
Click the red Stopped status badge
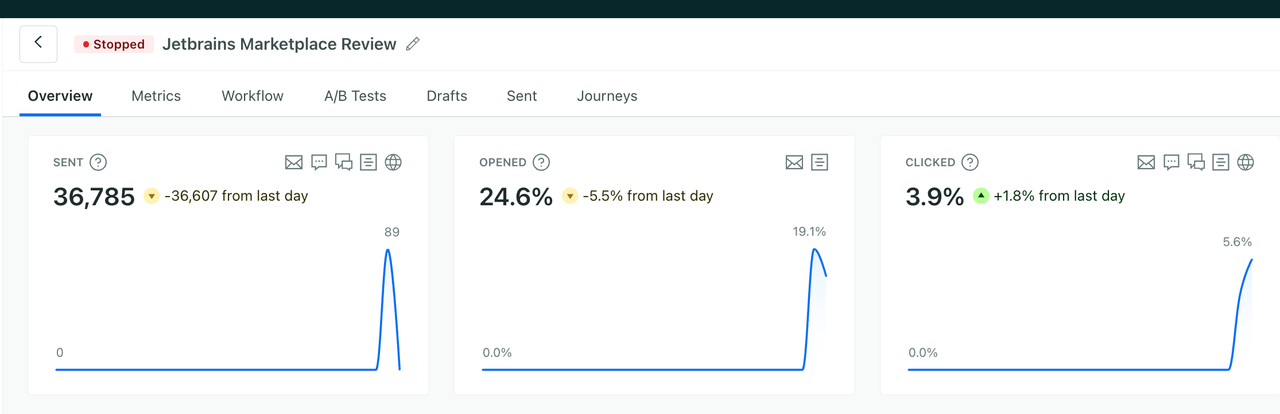(114, 44)
